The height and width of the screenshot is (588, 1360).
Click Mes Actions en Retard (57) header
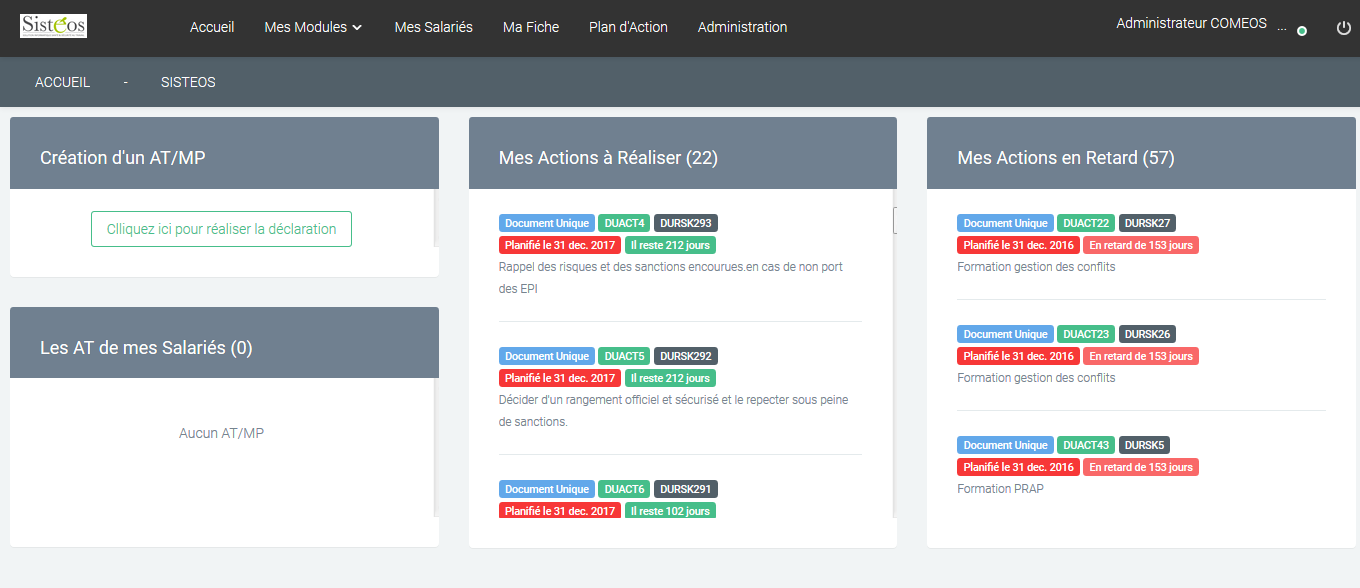(1141, 153)
